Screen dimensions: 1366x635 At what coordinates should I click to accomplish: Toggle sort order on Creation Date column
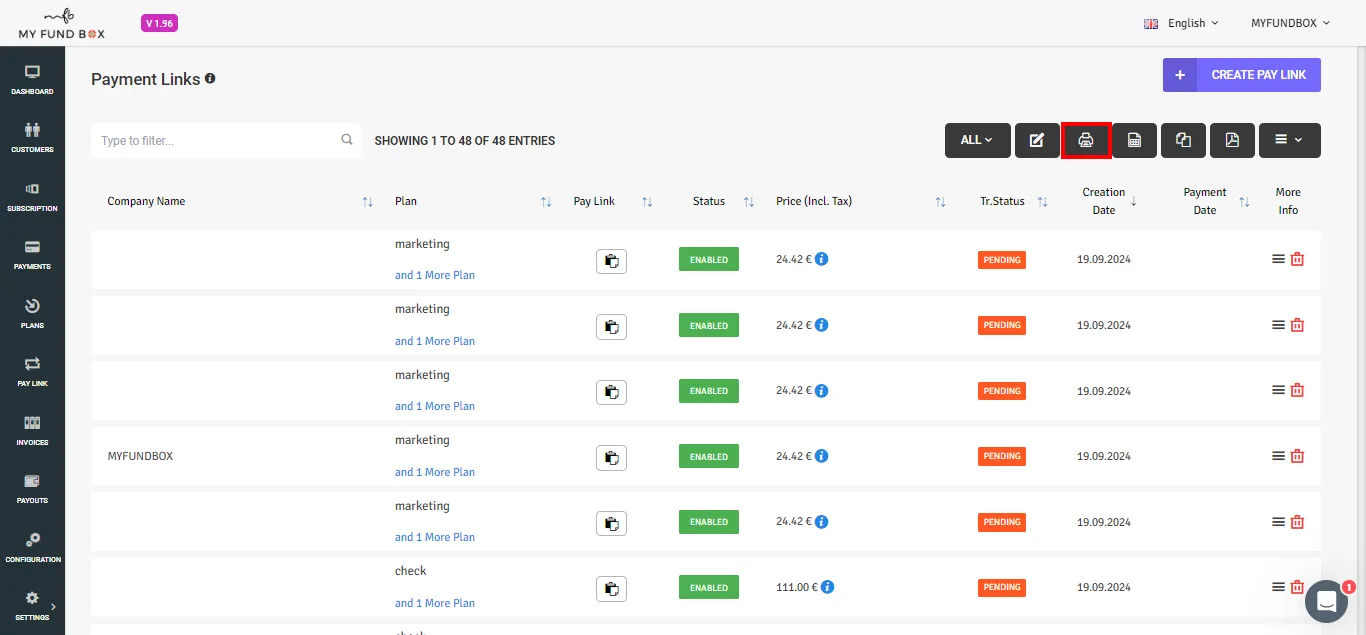coord(1133,201)
